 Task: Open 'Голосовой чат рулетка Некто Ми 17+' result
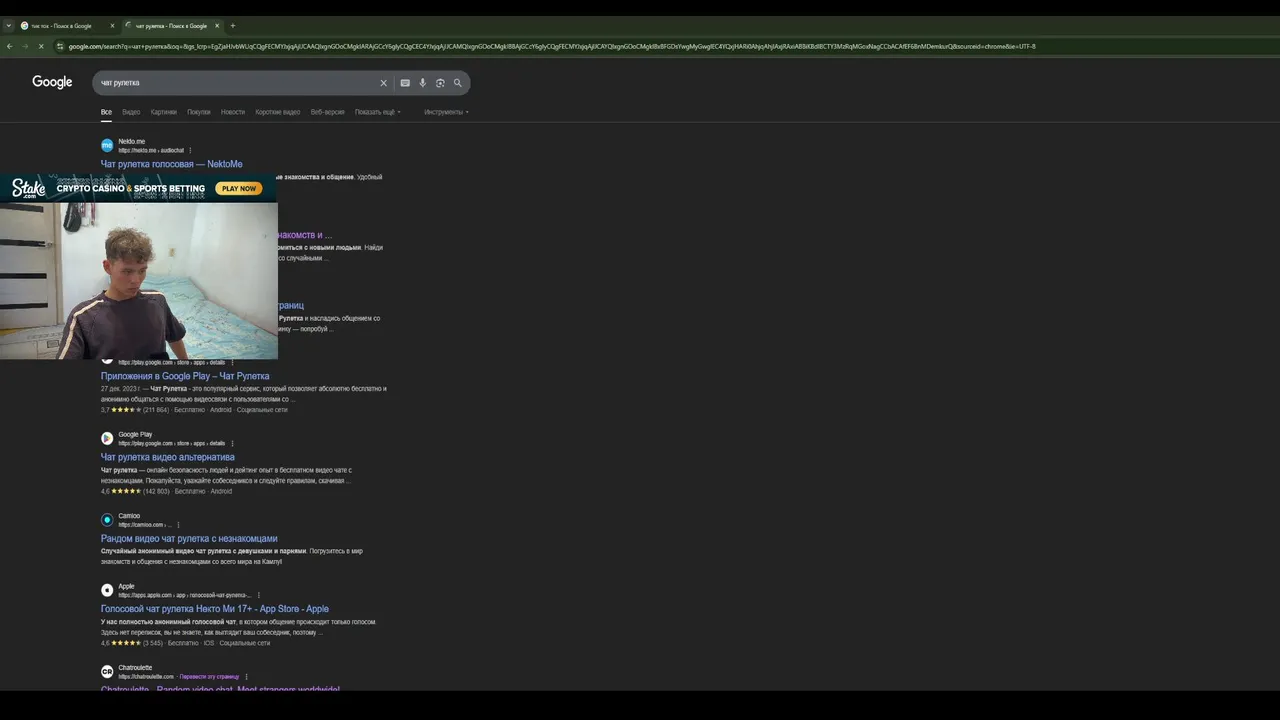(214, 608)
